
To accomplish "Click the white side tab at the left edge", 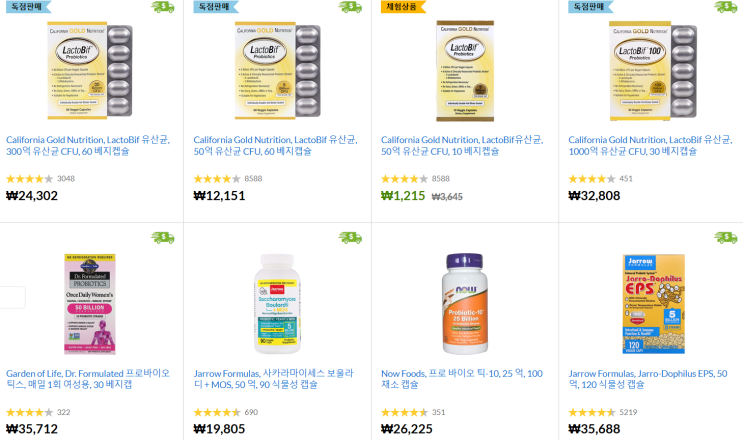I will pos(12,297).
